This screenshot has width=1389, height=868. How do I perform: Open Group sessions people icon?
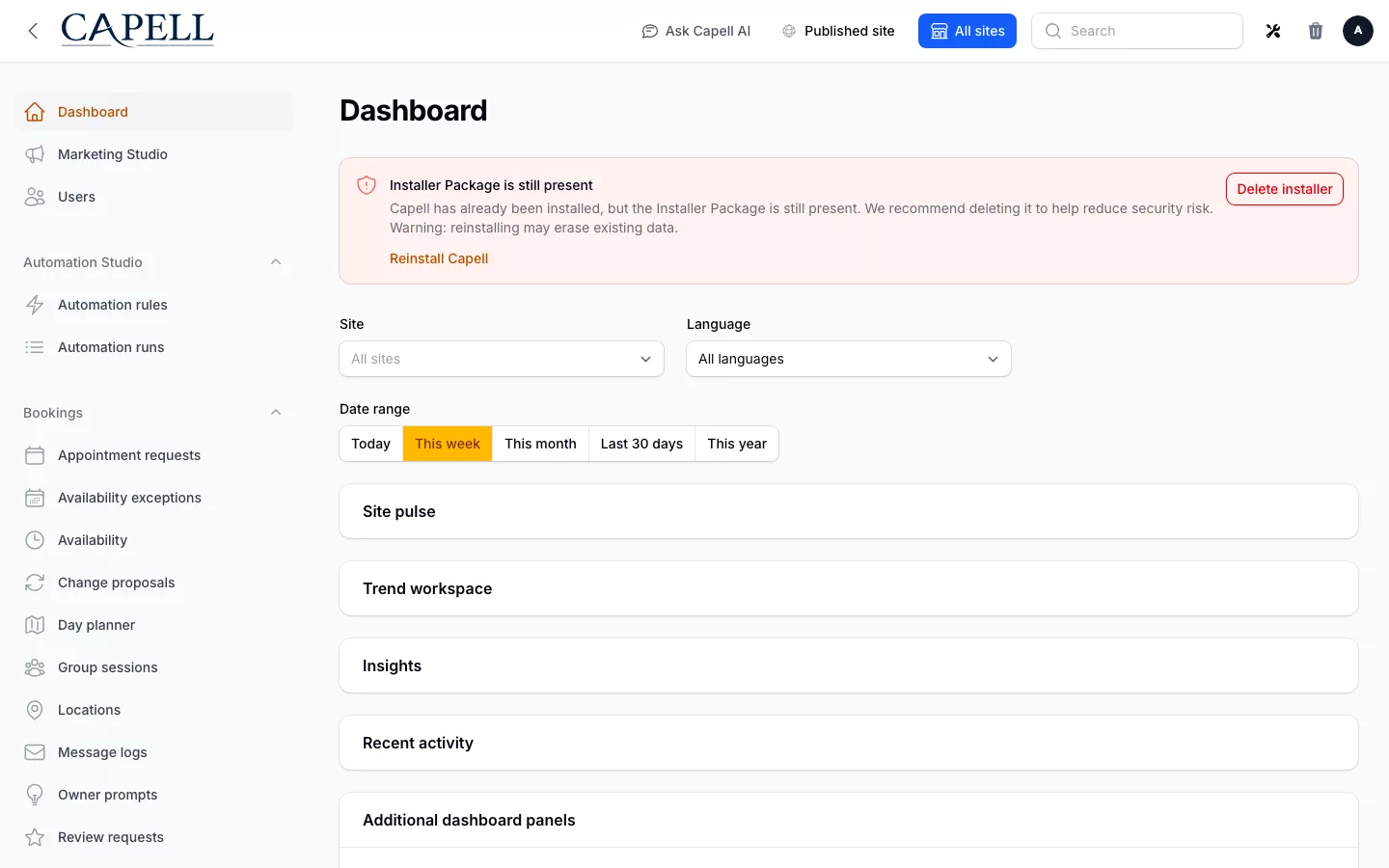[x=35, y=667]
